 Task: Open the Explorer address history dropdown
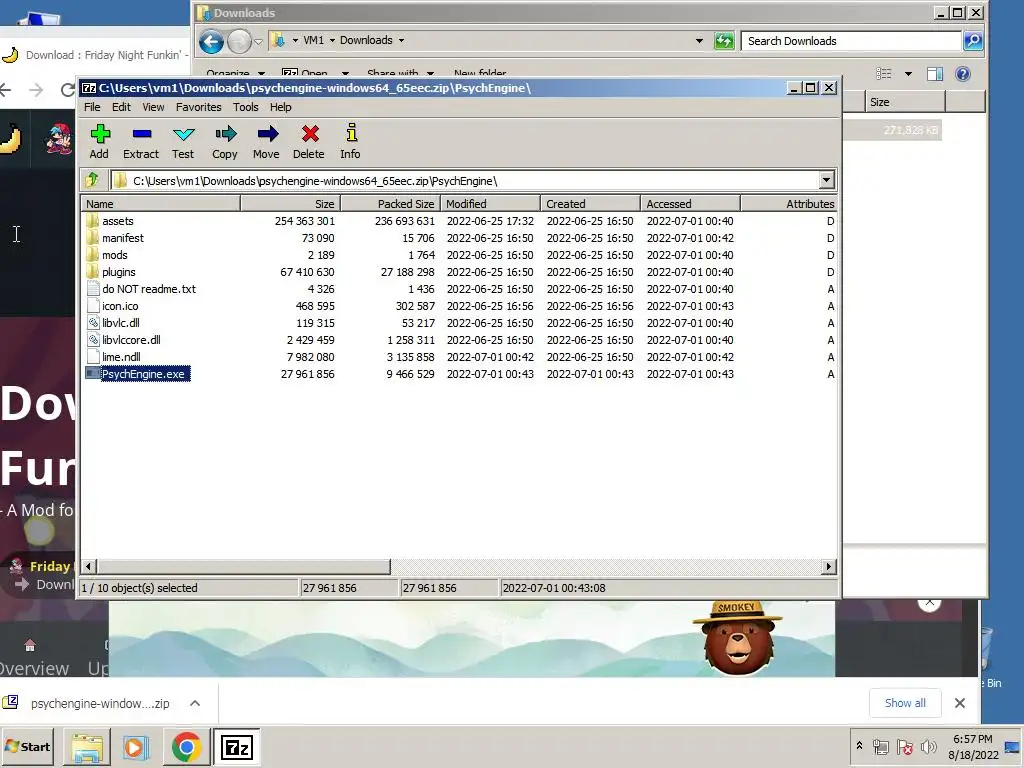[x=699, y=40]
